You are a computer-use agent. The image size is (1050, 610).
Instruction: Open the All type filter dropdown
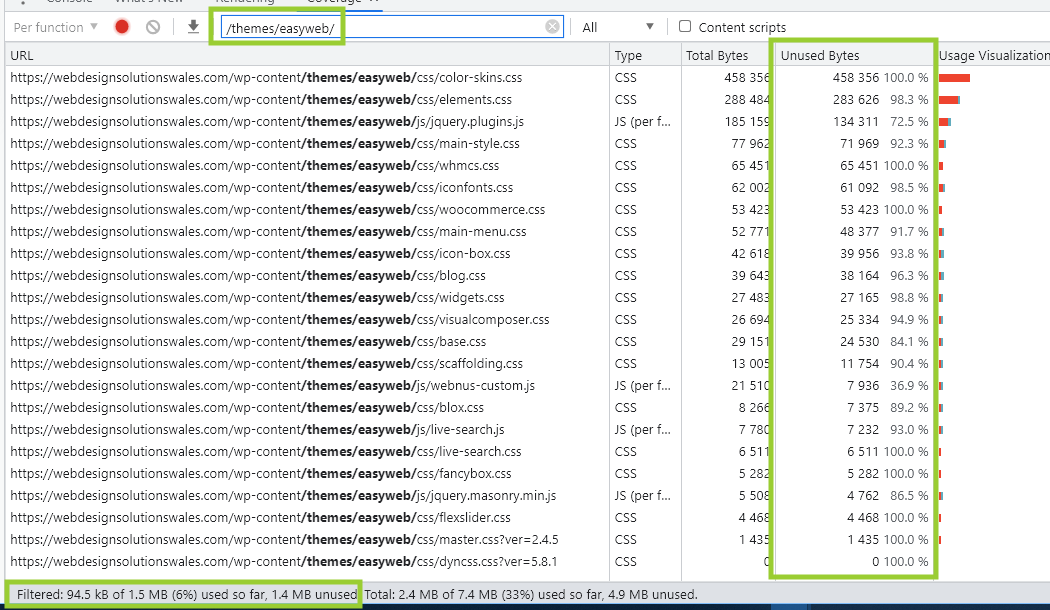[617, 27]
